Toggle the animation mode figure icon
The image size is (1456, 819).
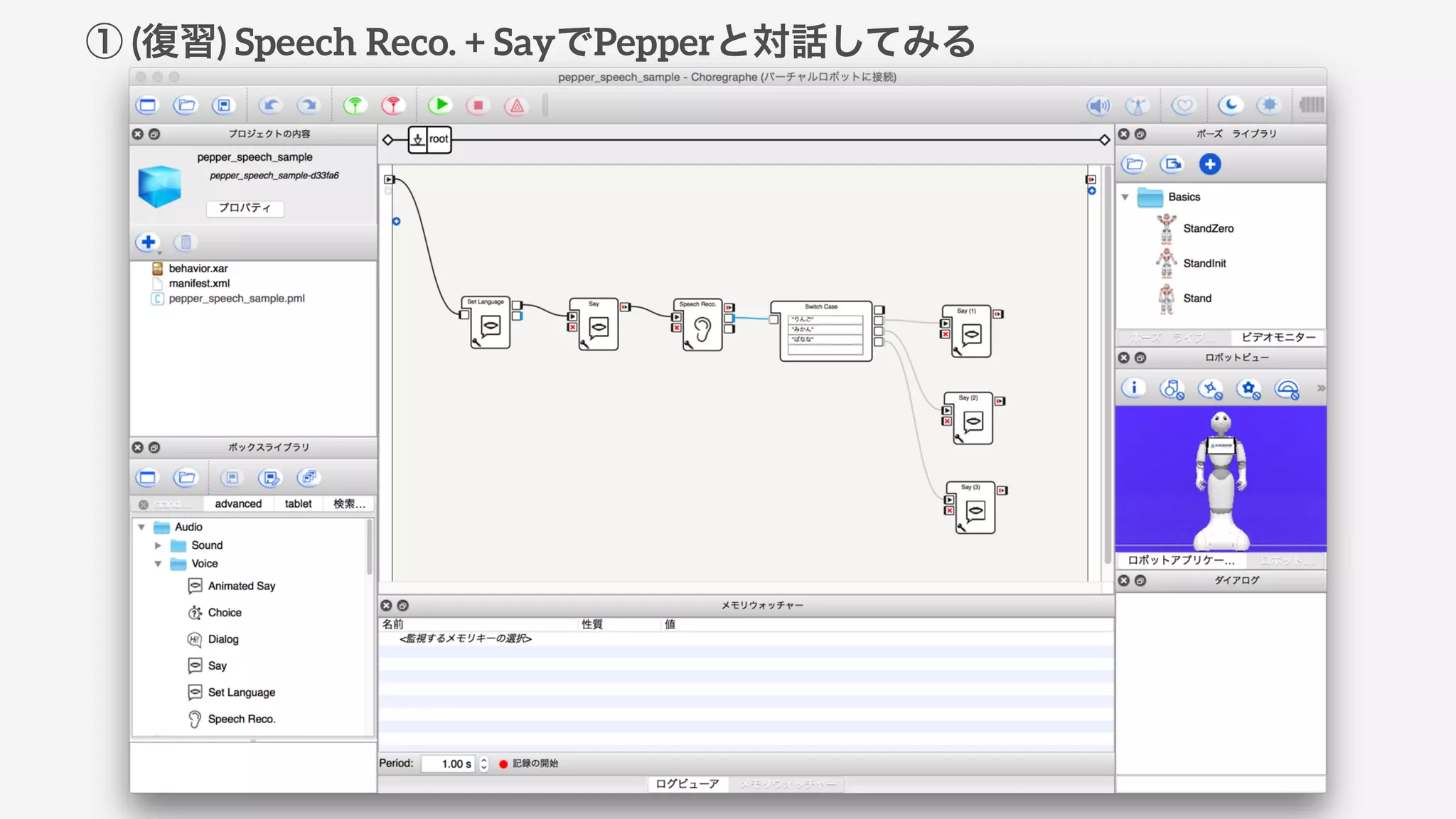pyautogui.click(x=1137, y=106)
